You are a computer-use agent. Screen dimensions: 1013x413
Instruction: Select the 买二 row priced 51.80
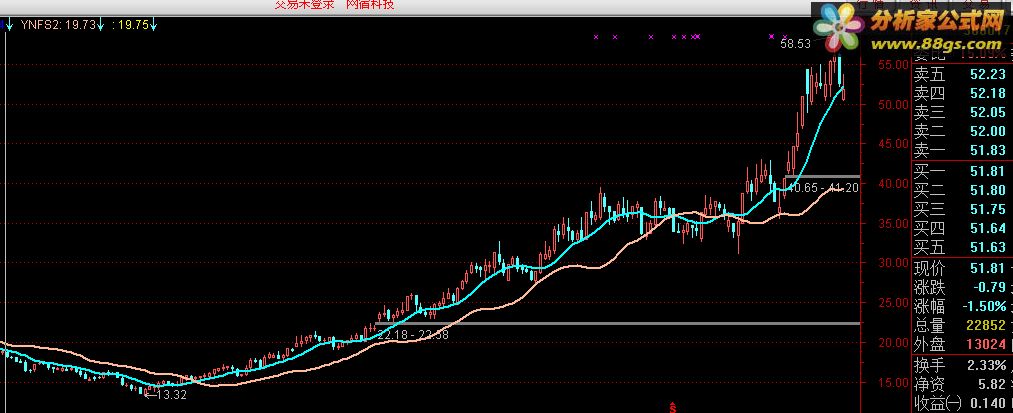961,191
